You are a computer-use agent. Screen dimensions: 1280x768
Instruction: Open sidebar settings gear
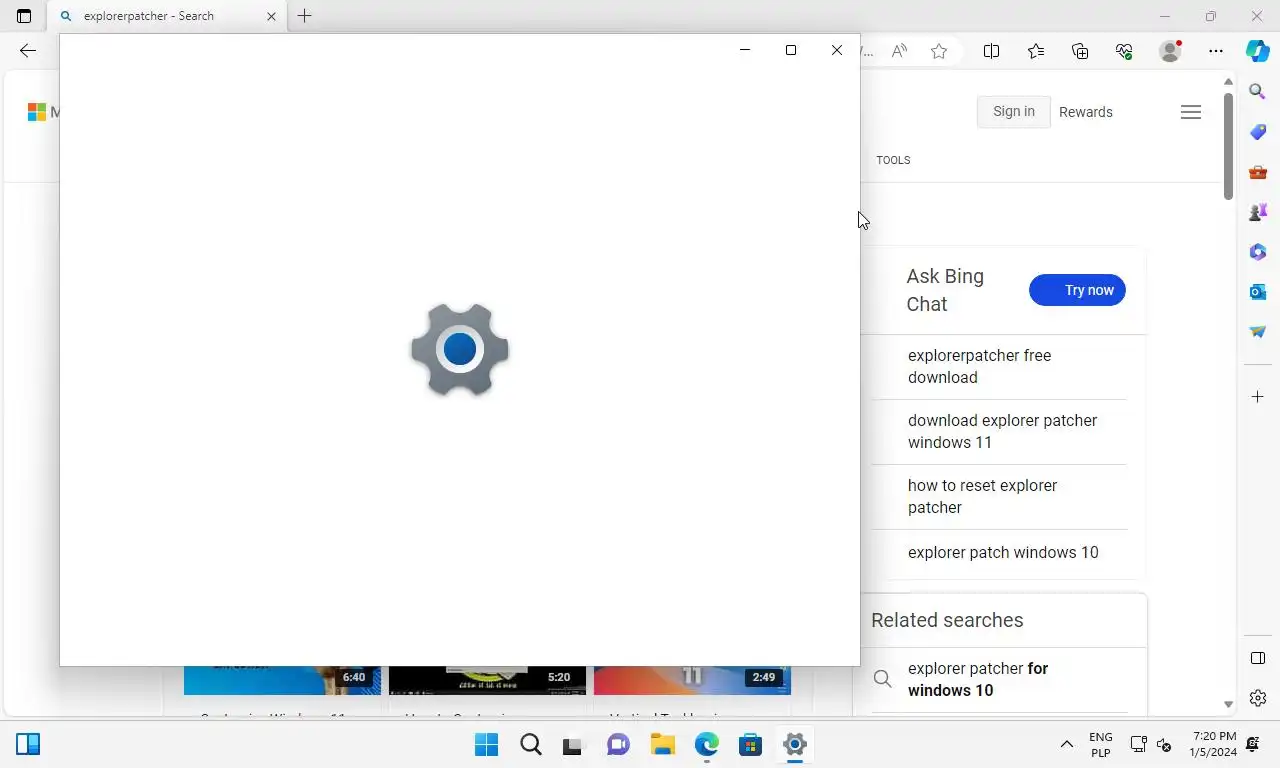(x=1258, y=698)
